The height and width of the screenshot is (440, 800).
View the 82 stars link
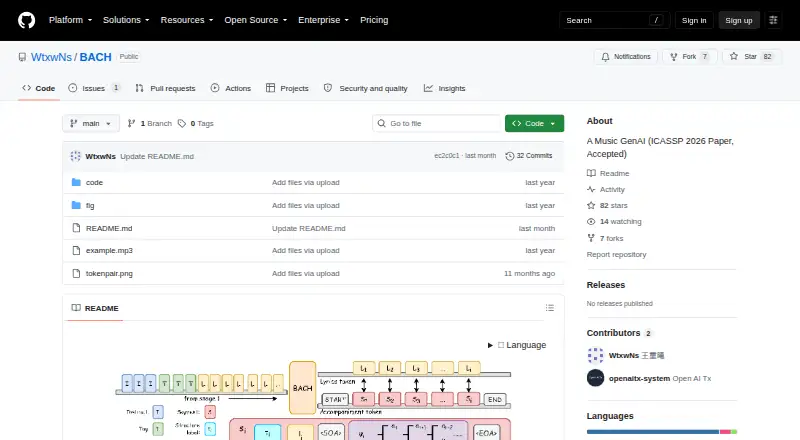[x=607, y=205]
